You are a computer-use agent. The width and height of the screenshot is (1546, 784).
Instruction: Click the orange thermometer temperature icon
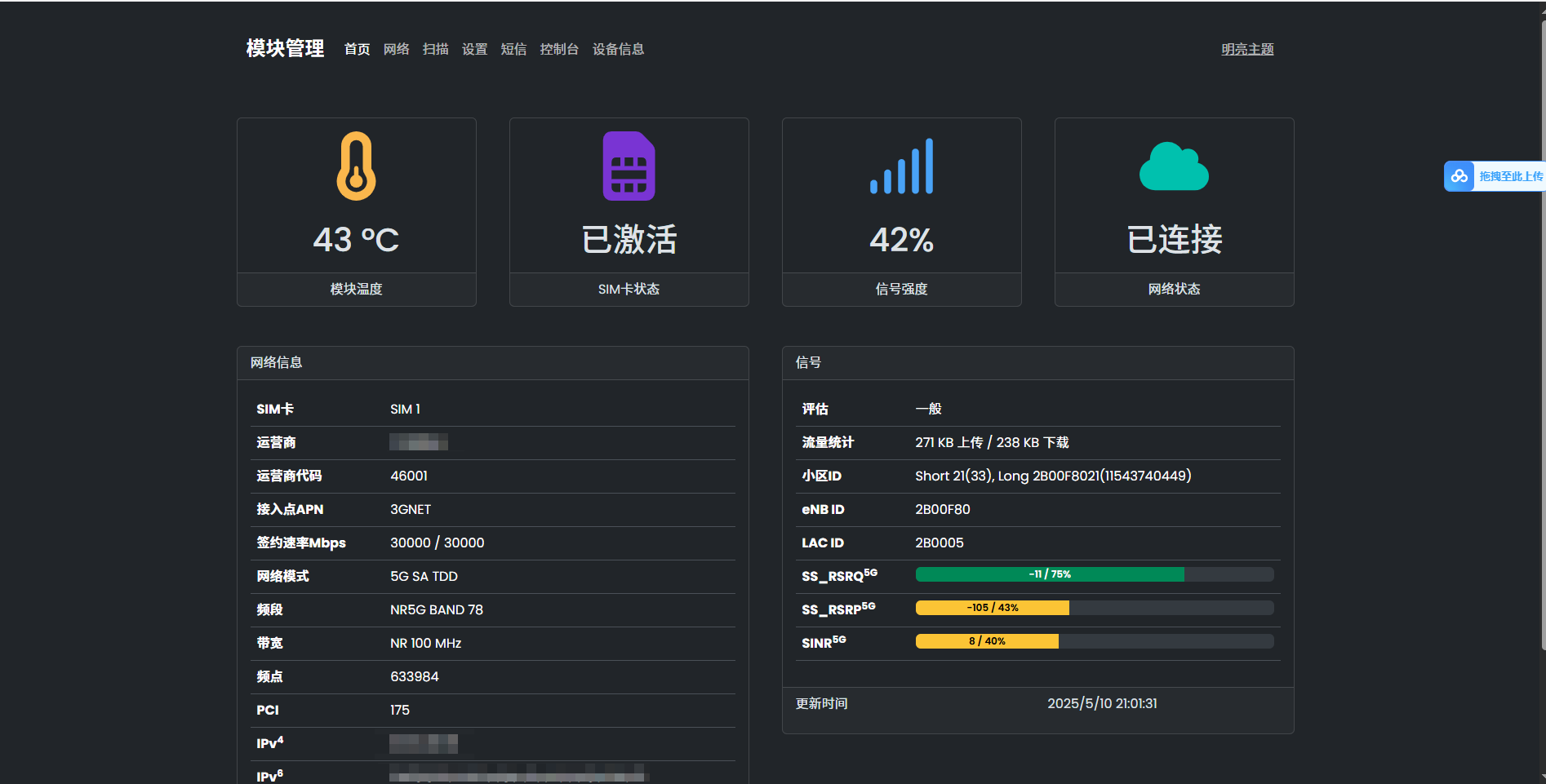(x=356, y=166)
